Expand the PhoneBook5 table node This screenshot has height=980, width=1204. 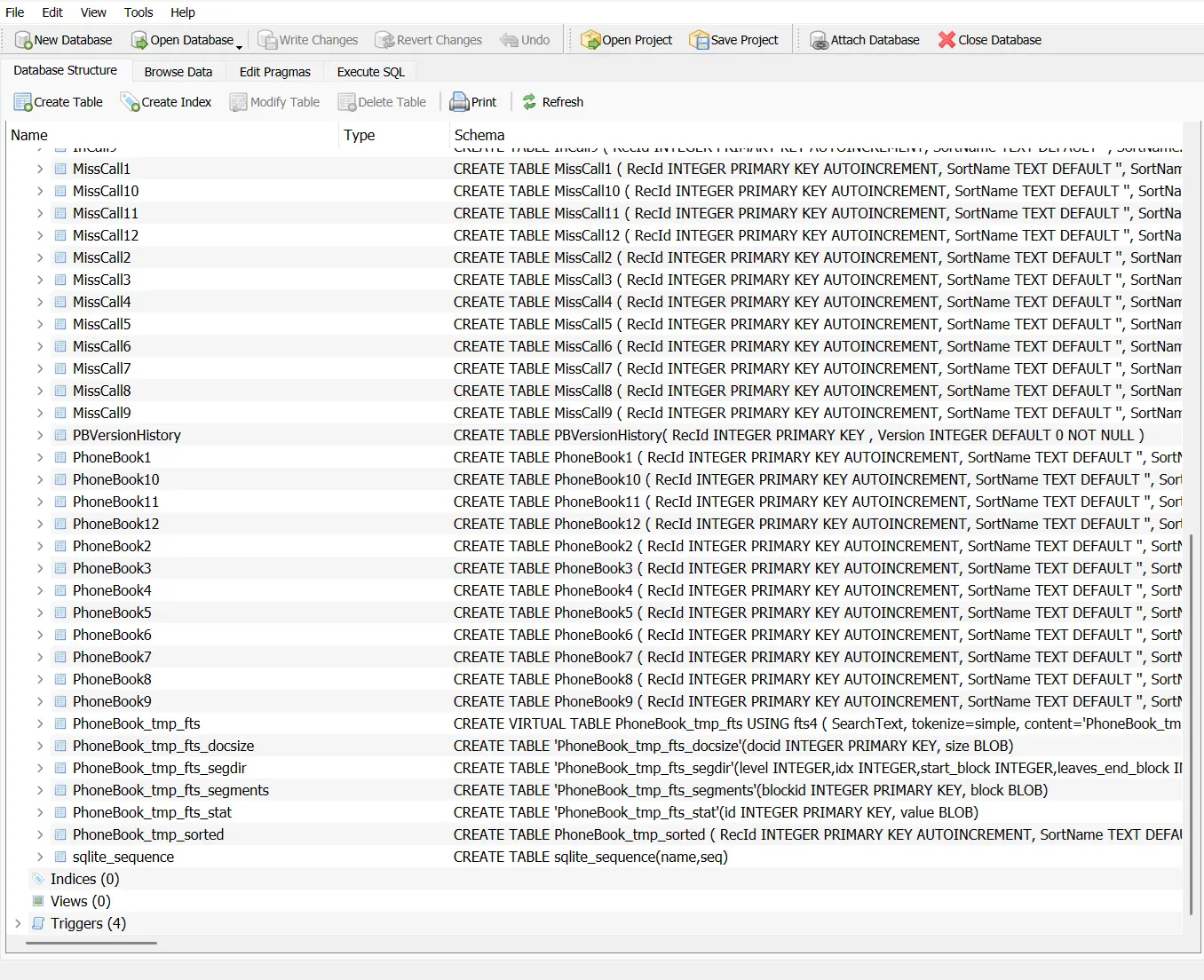pyautogui.click(x=40, y=612)
